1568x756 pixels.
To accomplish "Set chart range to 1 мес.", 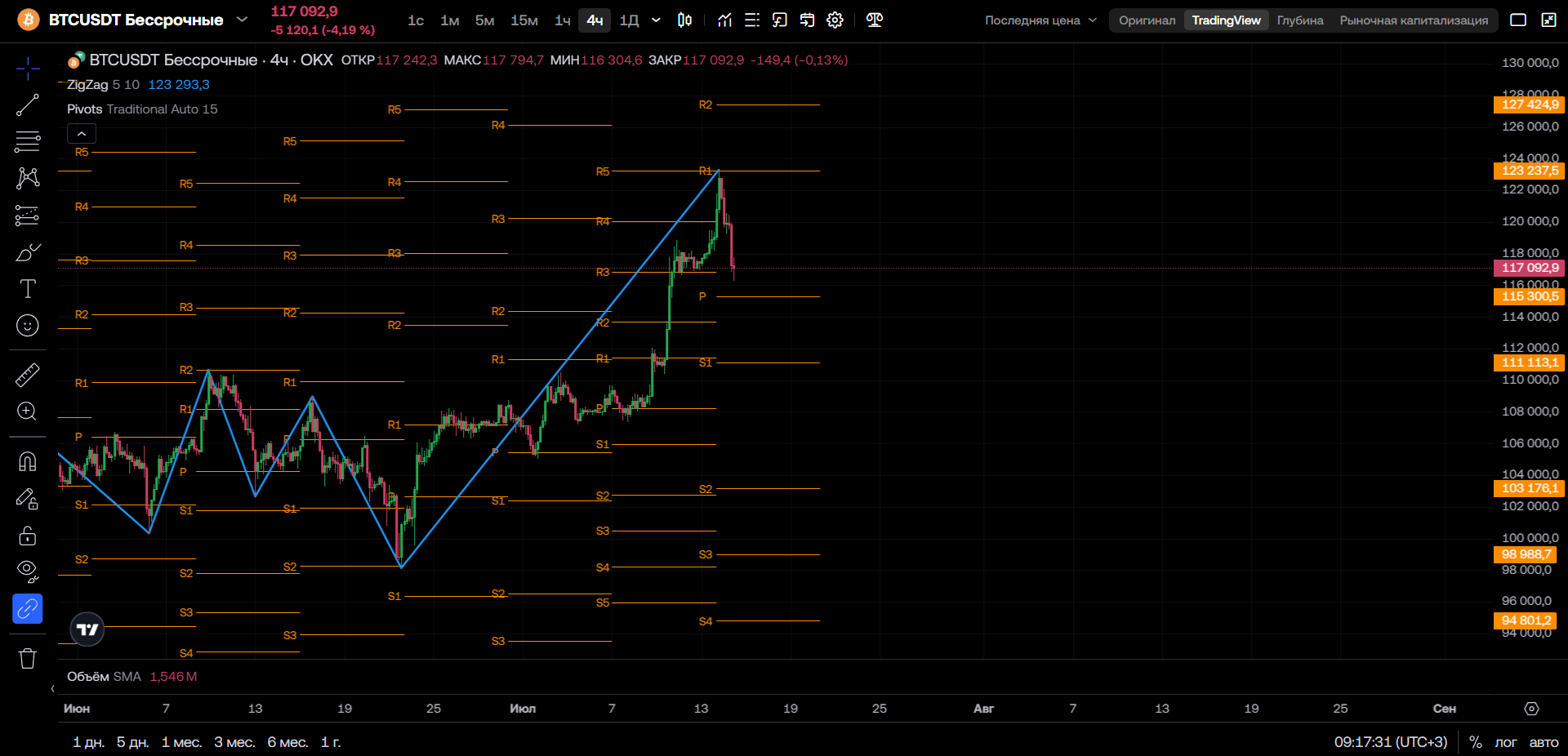I will point(181,742).
